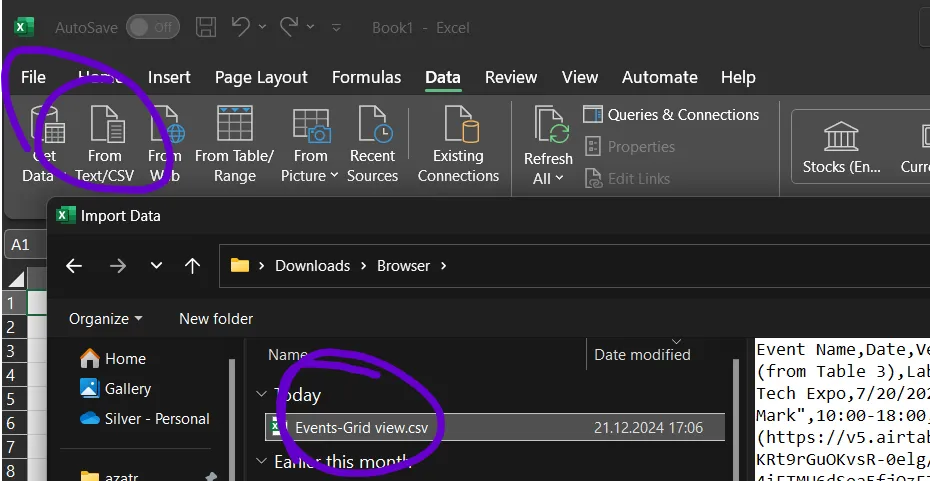Choose From Text/CSV import
The height and width of the screenshot is (481, 930).
[x=105, y=144]
